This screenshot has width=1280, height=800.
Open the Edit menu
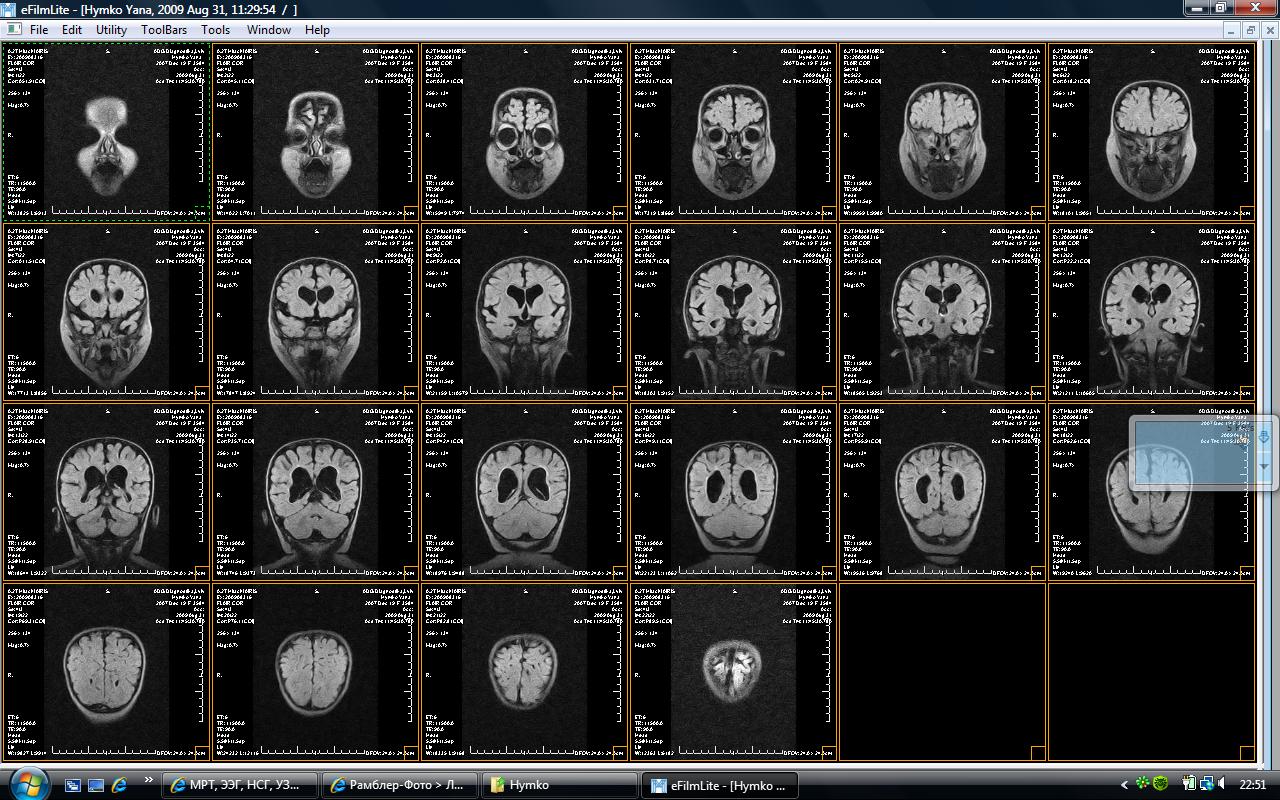pyautogui.click(x=72, y=30)
